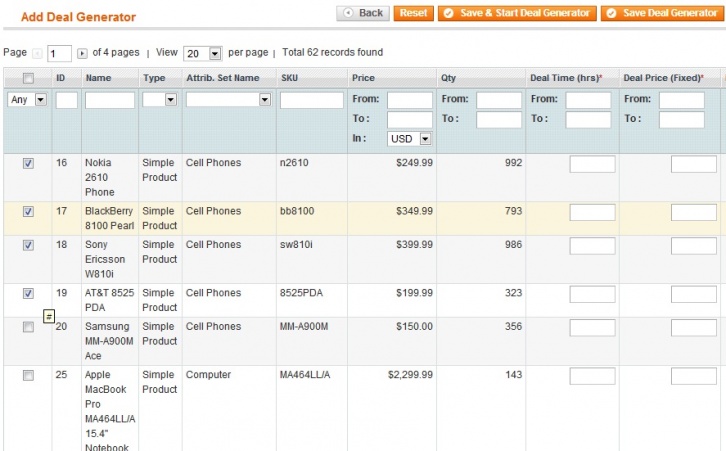Open the records per page dropdown
Screen dimensions: 726x451
click(203, 54)
